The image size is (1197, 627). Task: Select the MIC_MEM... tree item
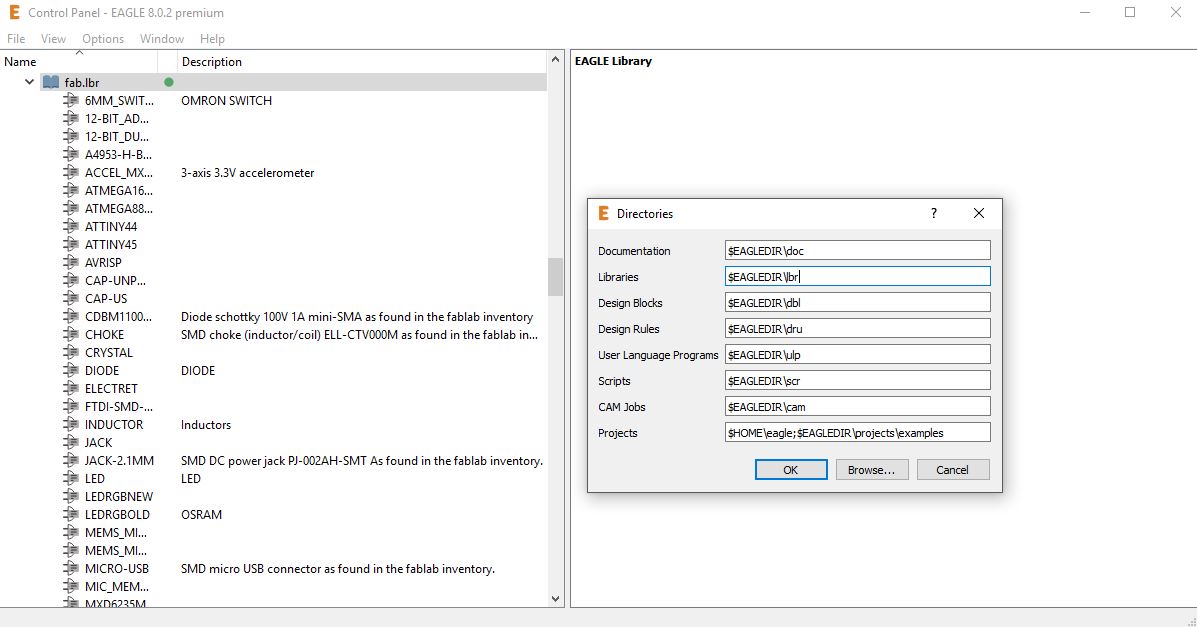coord(117,587)
